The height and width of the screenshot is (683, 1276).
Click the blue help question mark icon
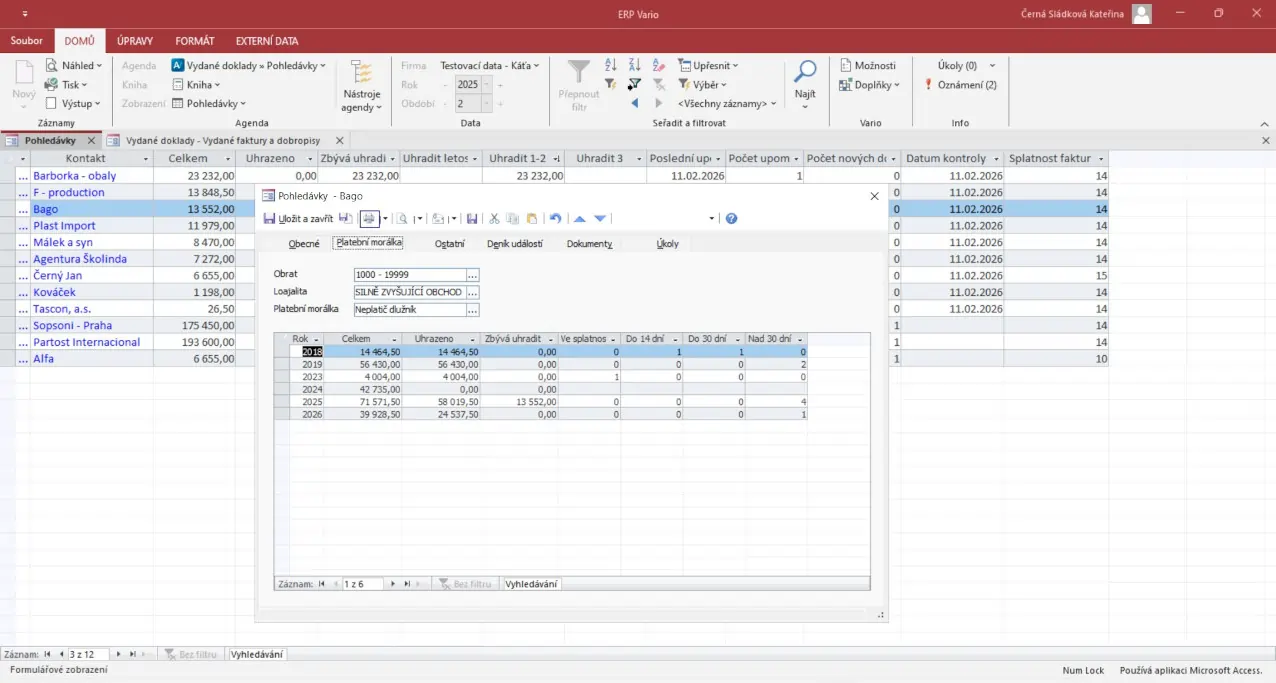tap(731, 218)
